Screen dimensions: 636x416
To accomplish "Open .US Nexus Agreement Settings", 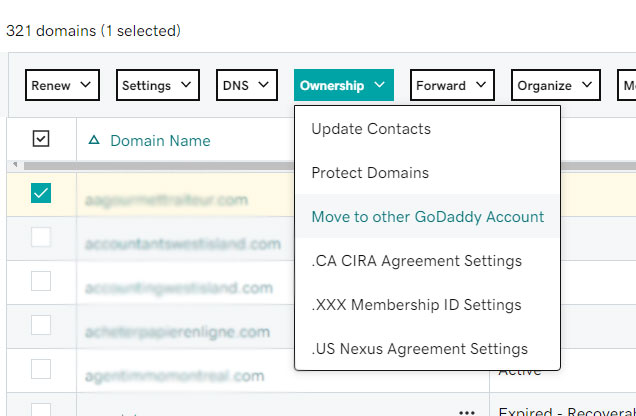I will click(x=419, y=349).
